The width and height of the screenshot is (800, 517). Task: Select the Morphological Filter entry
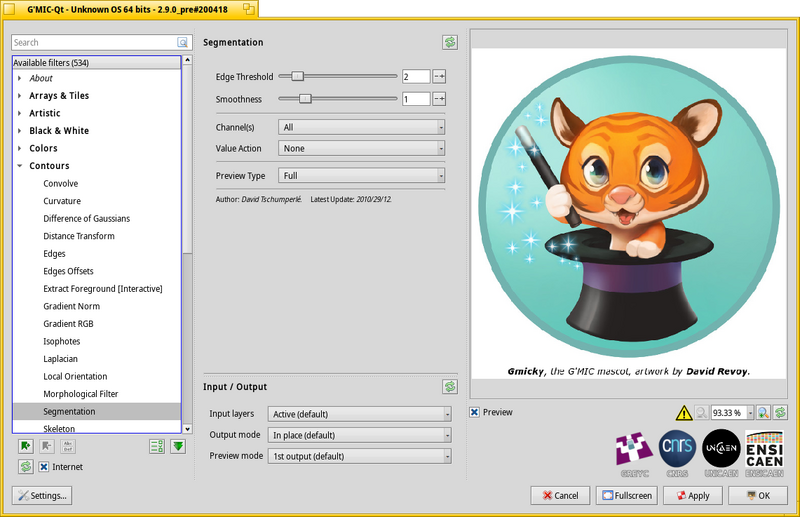81,394
